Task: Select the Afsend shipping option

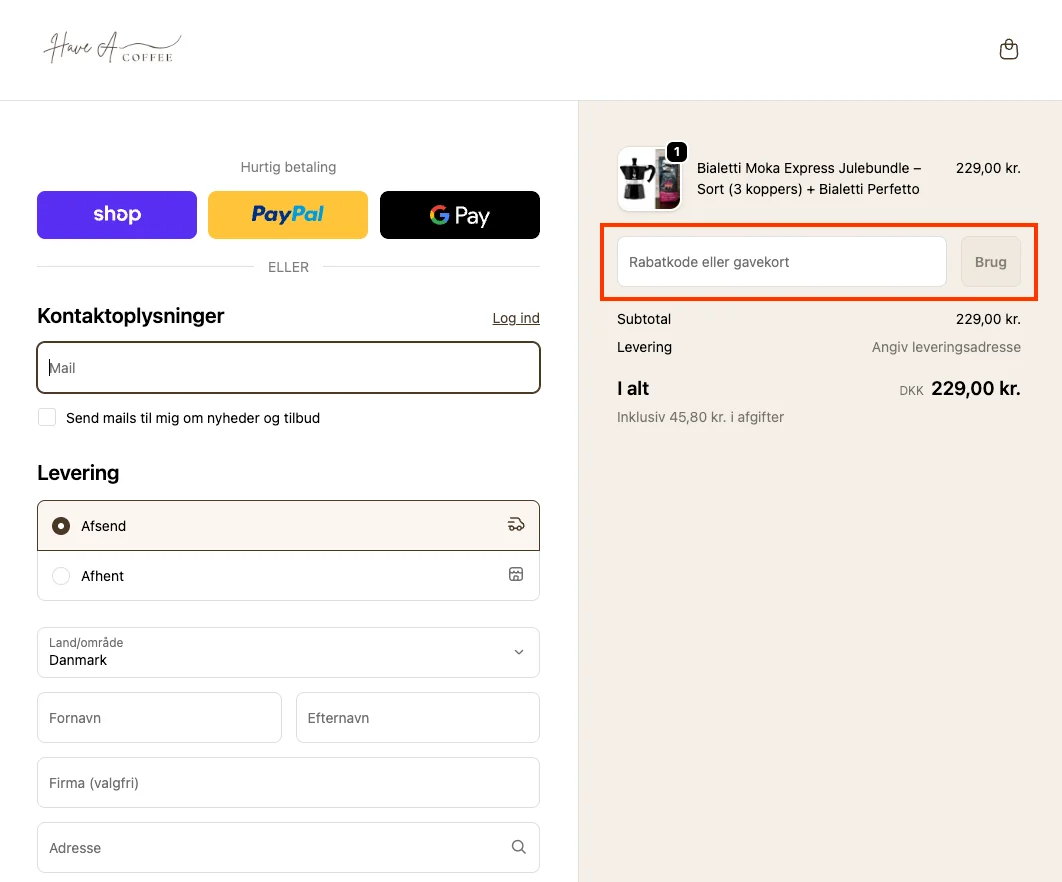Action: [61, 526]
